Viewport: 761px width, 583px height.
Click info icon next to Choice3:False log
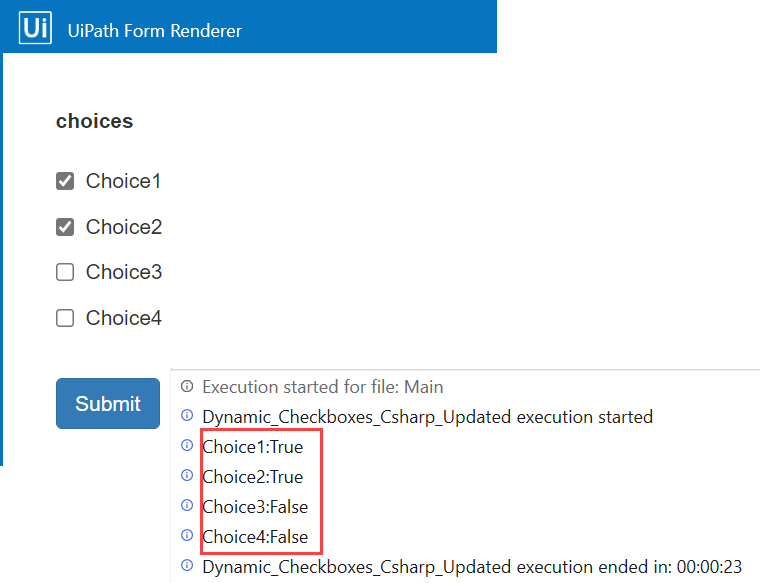click(187, 506)
